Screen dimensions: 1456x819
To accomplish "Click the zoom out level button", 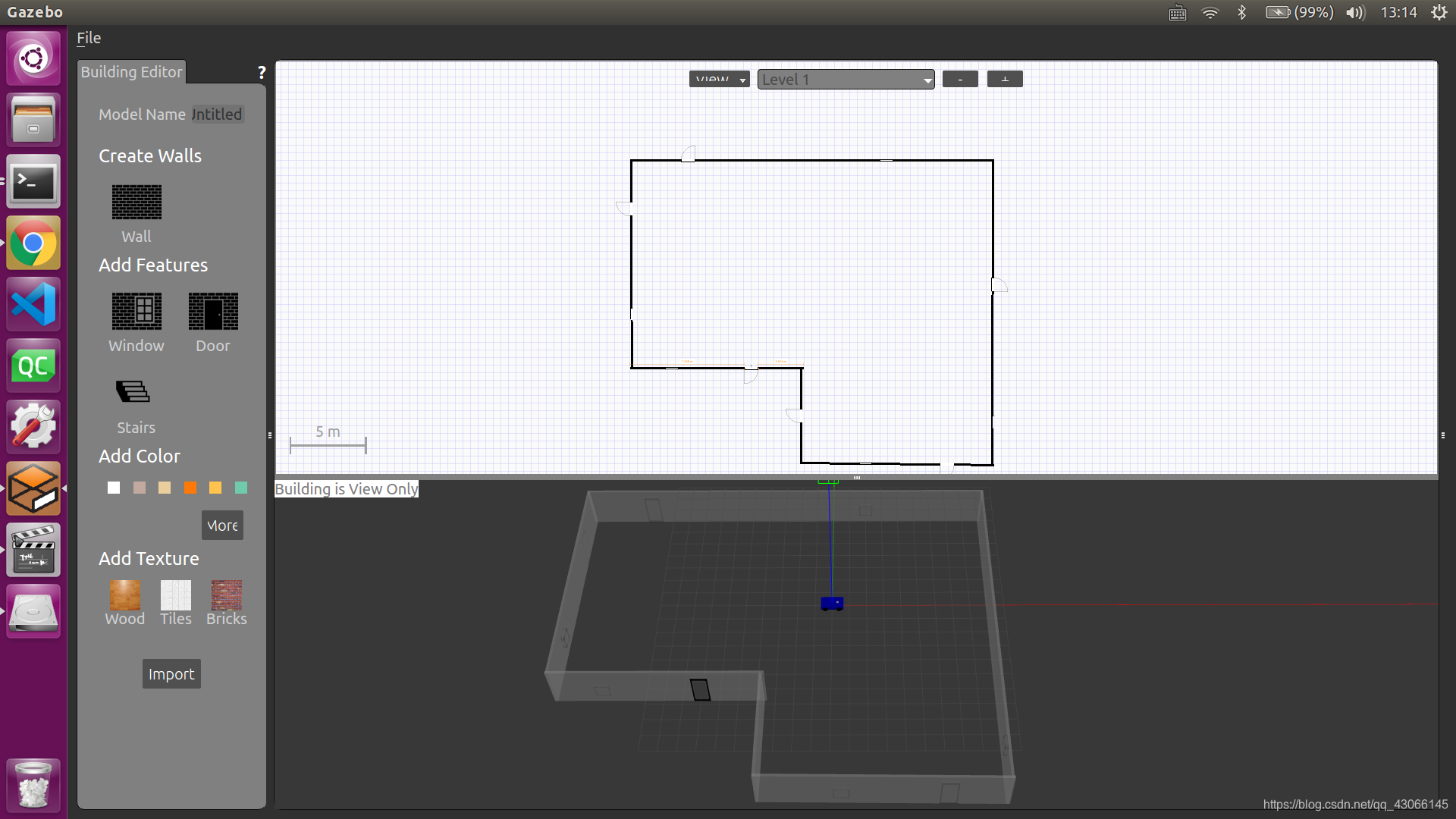I will pyautogui.click(x=960, y=78).
